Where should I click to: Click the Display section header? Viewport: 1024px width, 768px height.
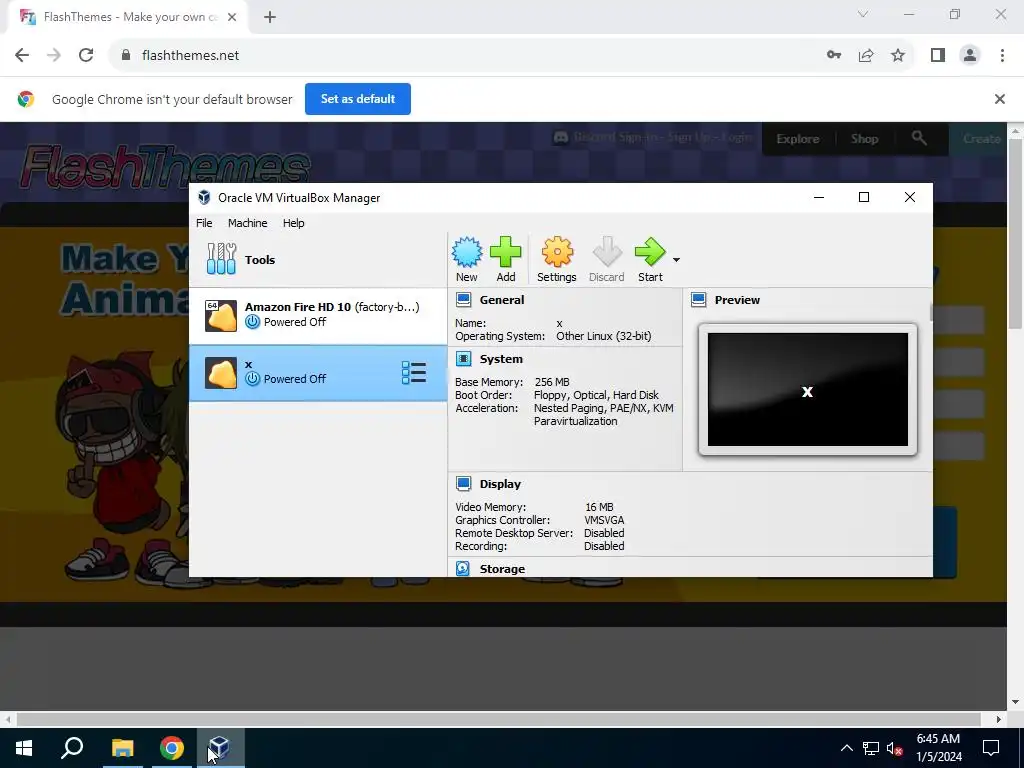click(500, 484)
